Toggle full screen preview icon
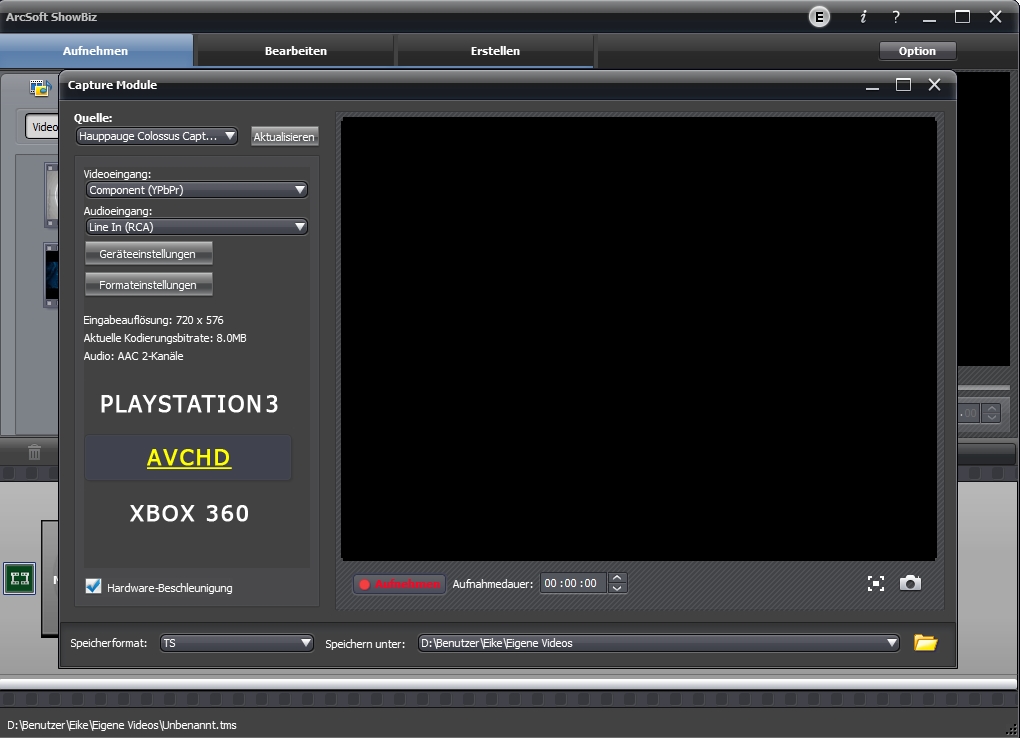 876,584
